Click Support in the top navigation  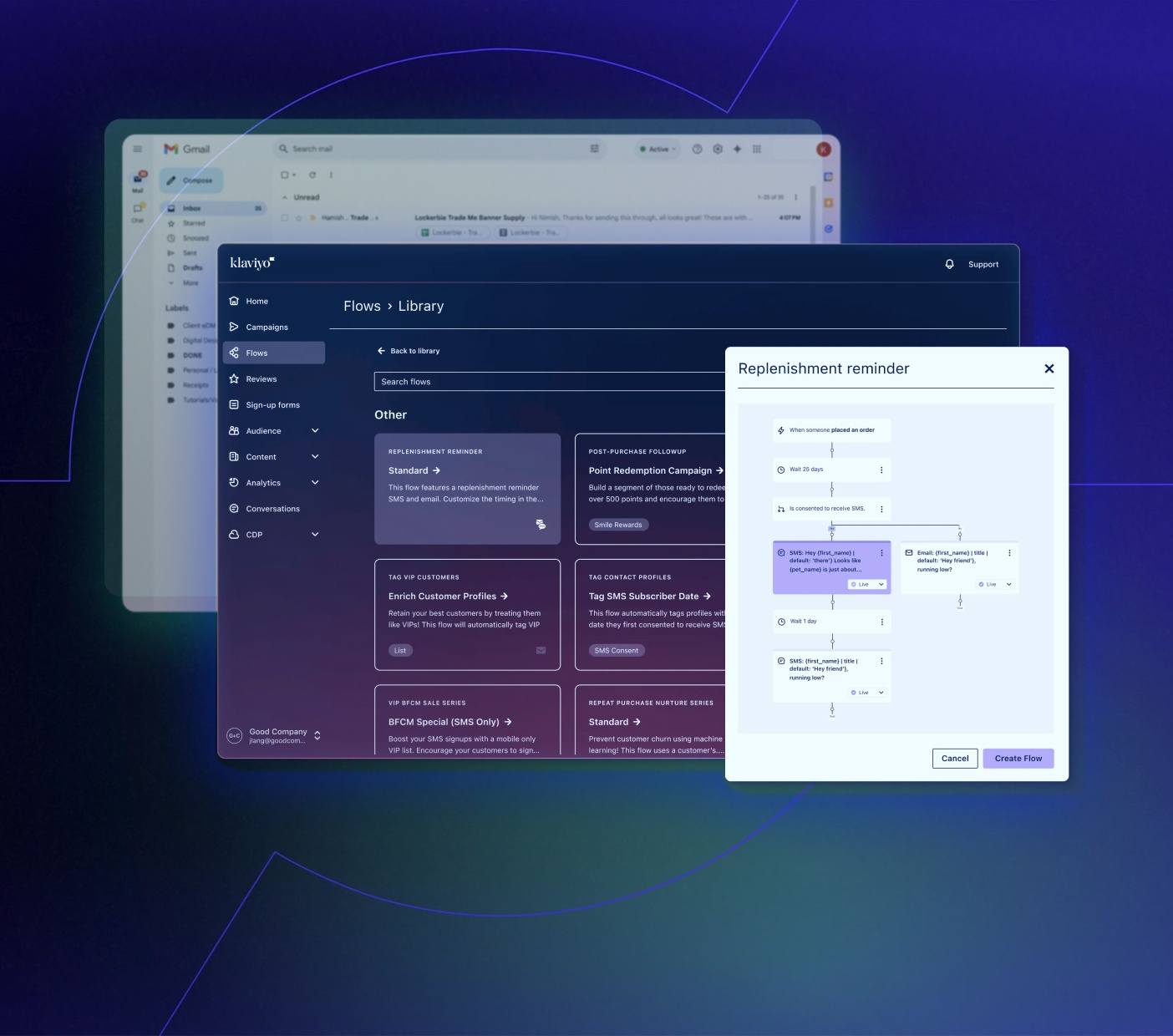click(983, 264)
